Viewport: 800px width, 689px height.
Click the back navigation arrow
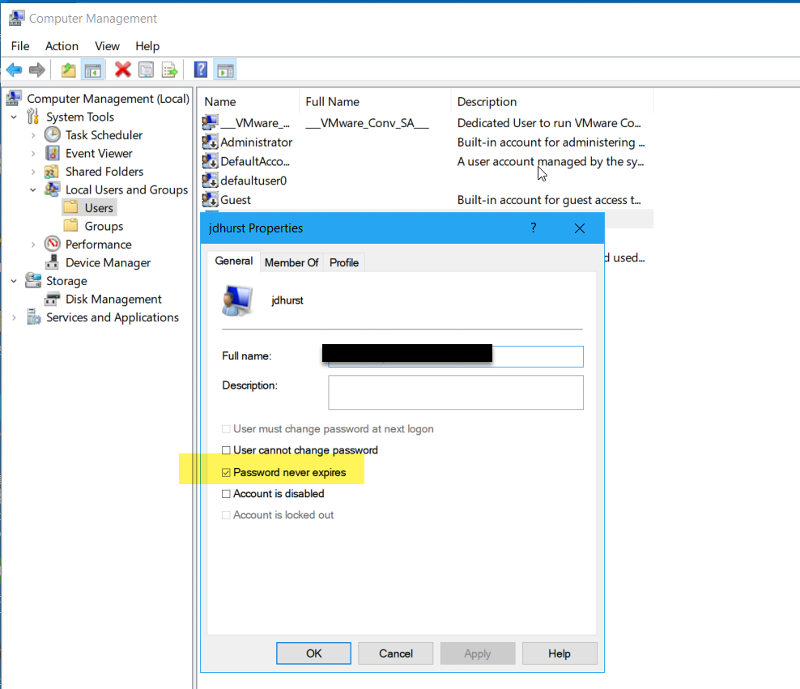tap(14, 69)
